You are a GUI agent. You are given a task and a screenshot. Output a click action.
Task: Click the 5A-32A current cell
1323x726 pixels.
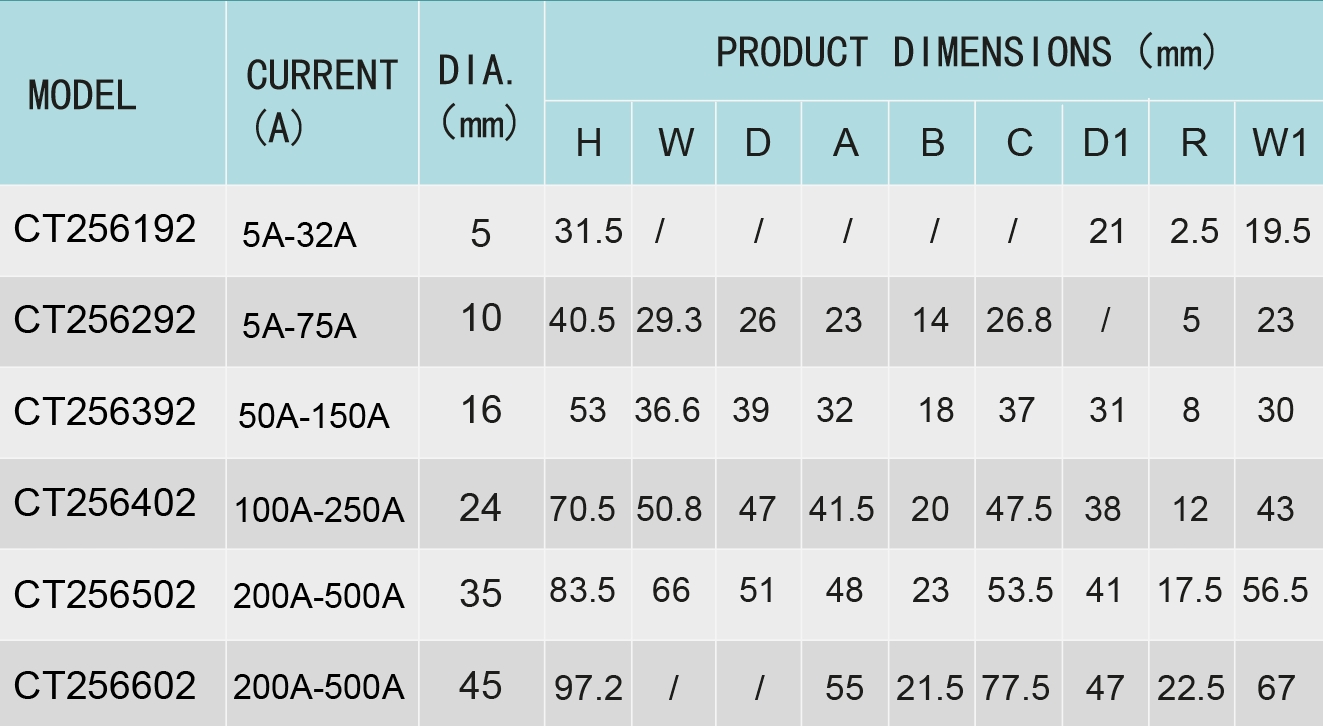pos(299,236)
